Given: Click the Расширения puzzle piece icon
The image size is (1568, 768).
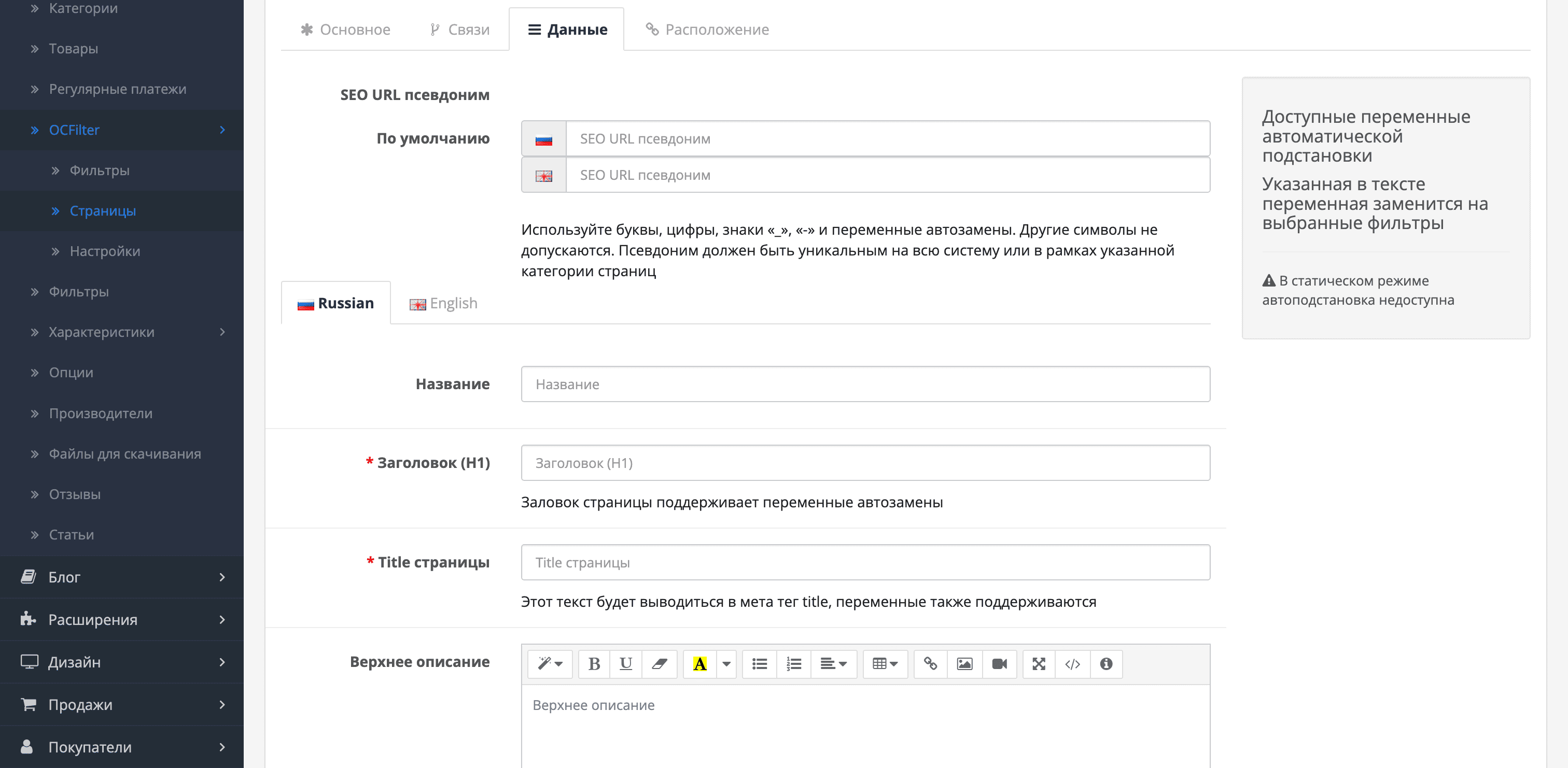Looking at the screenshot, I should coord(28,619).
